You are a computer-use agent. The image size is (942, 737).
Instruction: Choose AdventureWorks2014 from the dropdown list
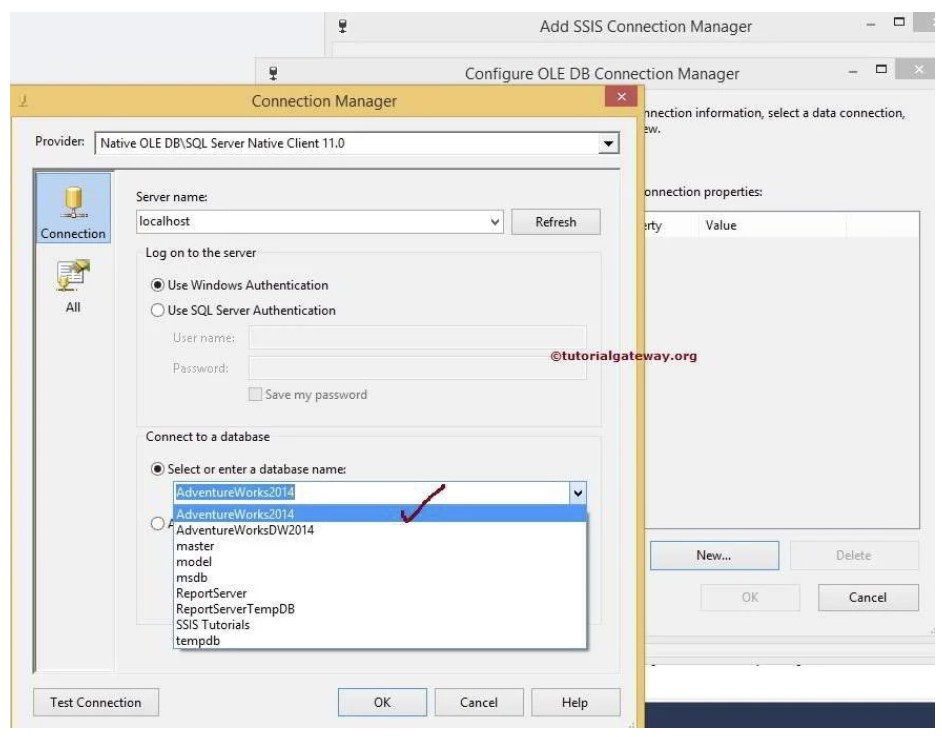click(x=380, y=514)
